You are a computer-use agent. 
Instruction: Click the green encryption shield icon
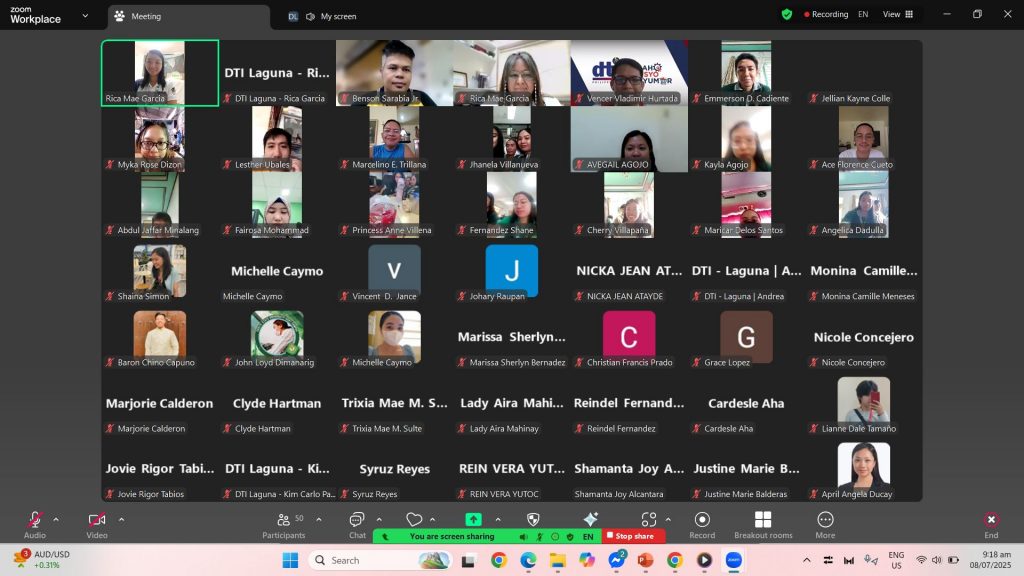787,15
